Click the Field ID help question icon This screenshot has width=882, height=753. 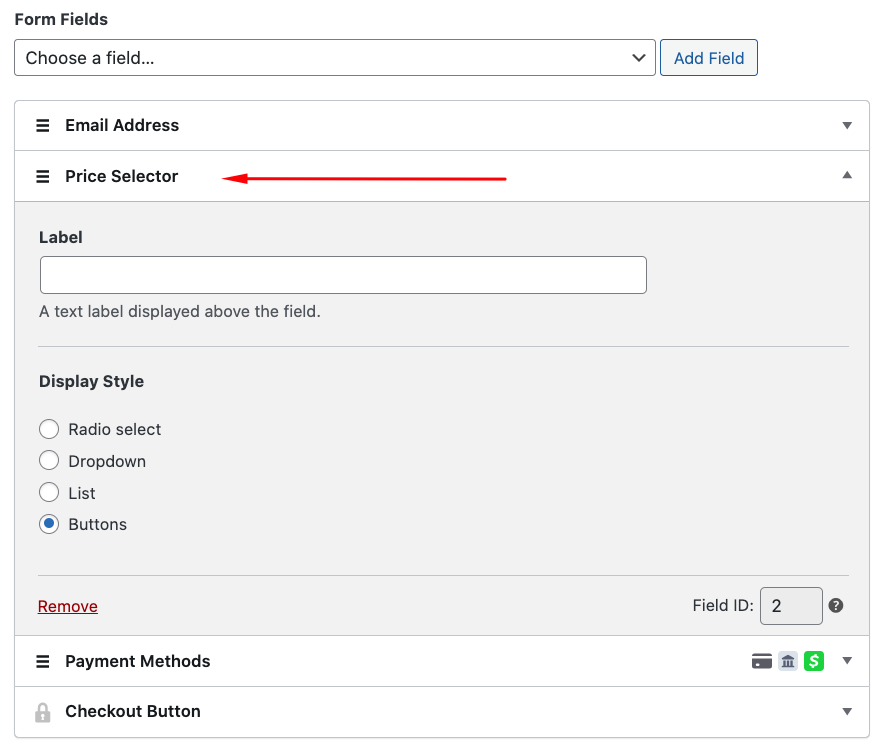[x=836, y=606]
